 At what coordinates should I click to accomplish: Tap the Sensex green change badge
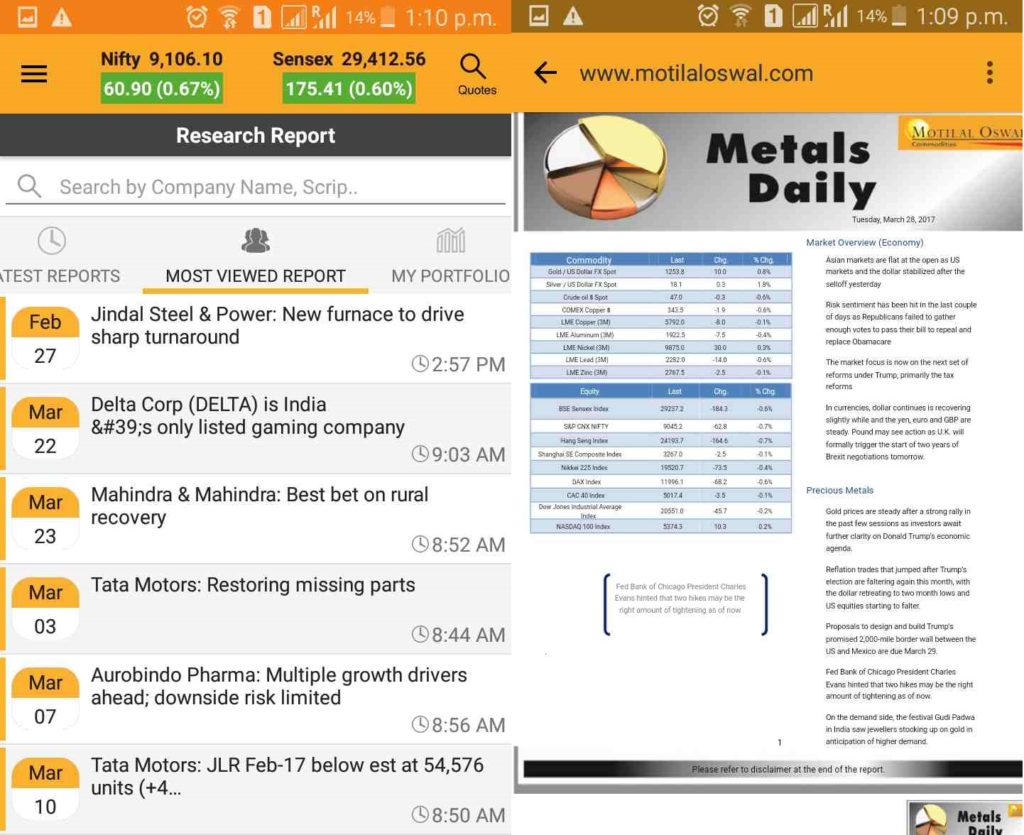tap(348, 89)
